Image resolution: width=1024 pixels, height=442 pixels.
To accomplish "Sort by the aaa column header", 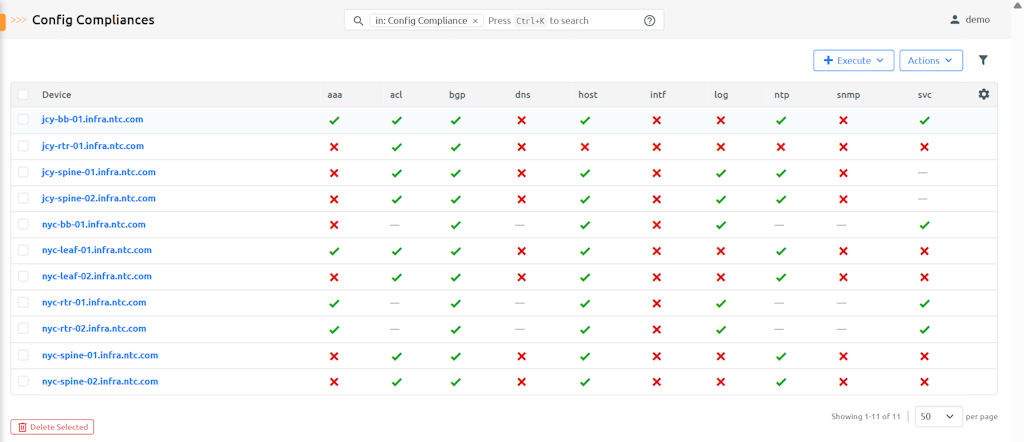I will coord(334,95).
